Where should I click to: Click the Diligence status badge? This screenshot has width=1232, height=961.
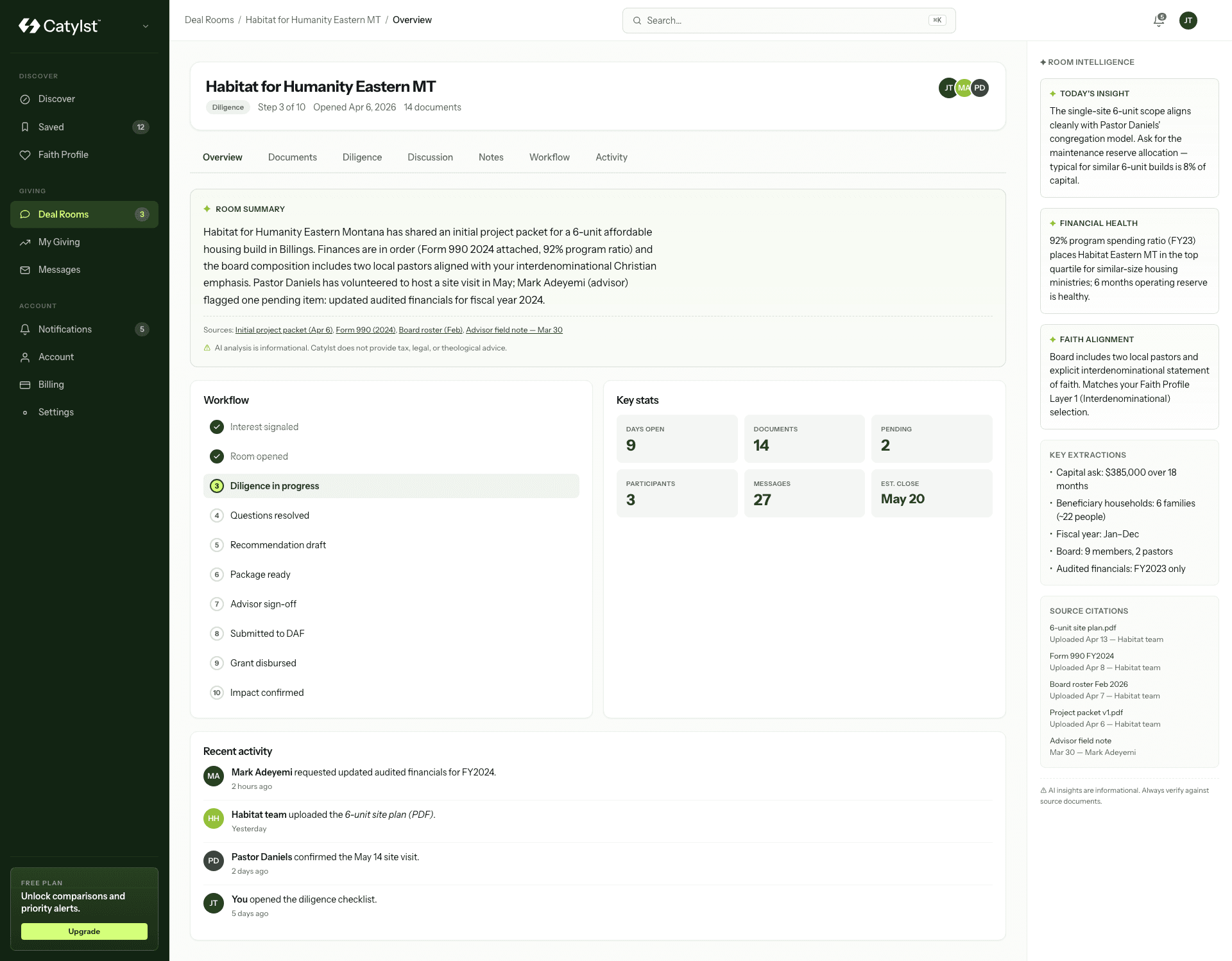point(228,107)
